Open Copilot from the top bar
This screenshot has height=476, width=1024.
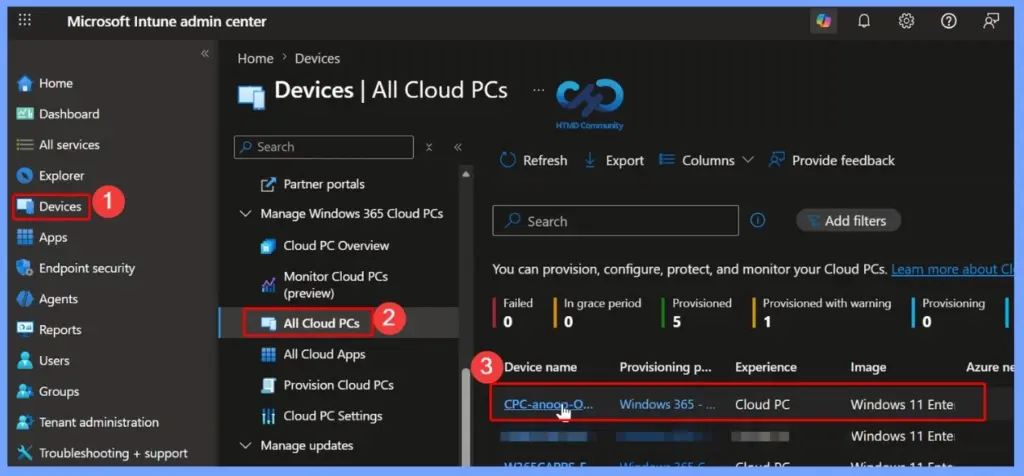pyautogui.click(x=824, y=22)
